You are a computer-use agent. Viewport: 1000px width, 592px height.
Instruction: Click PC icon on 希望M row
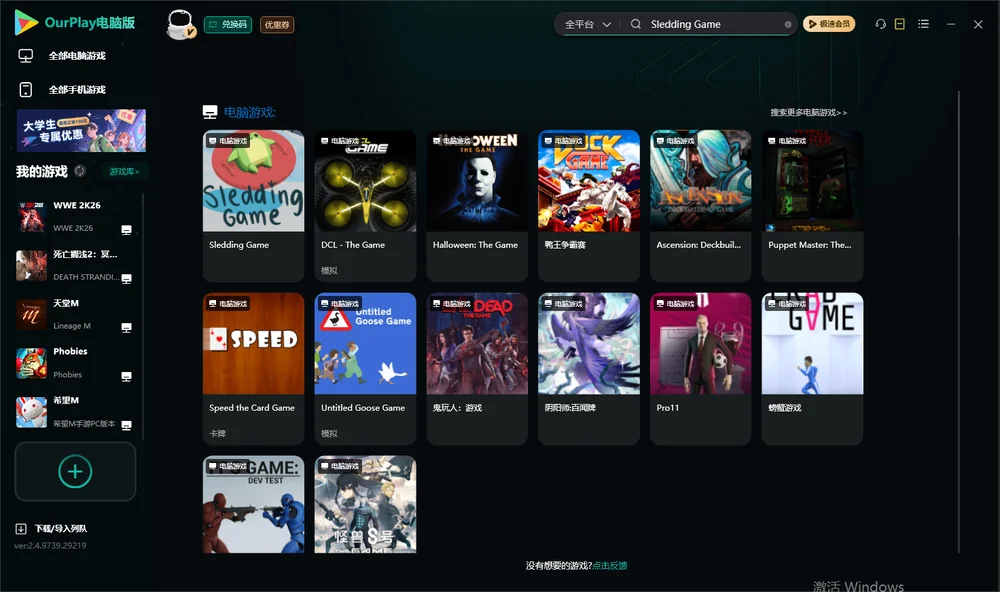click(126, 426)
